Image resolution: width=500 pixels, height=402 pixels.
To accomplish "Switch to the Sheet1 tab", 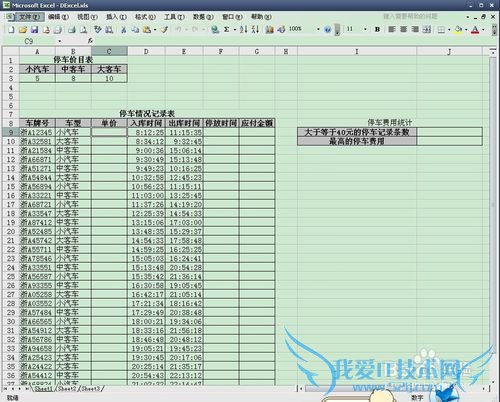I will (44, 389).
